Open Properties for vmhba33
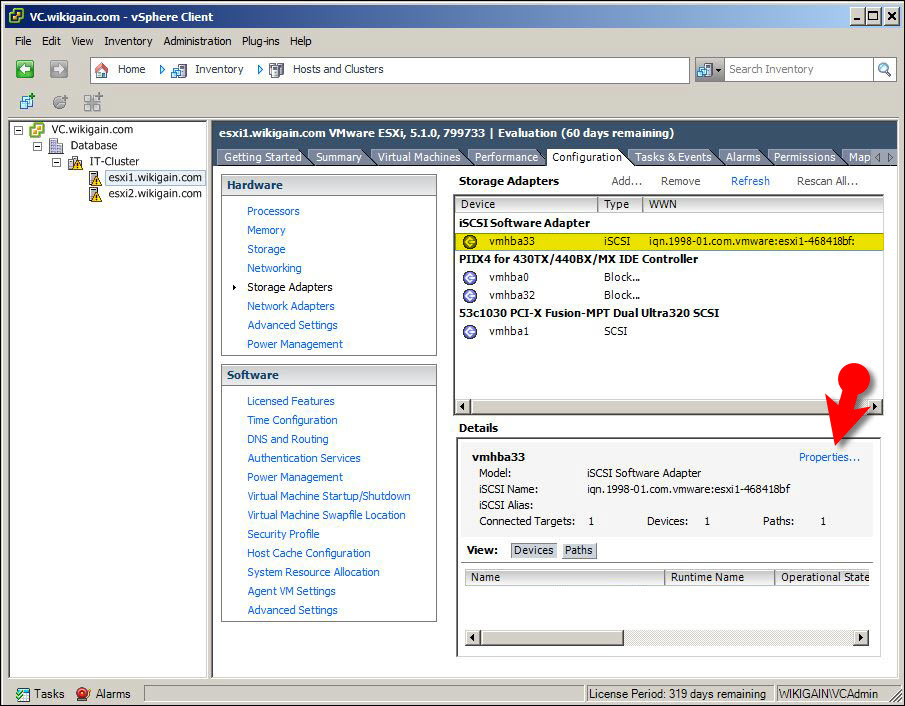 (x=829, y=457)
